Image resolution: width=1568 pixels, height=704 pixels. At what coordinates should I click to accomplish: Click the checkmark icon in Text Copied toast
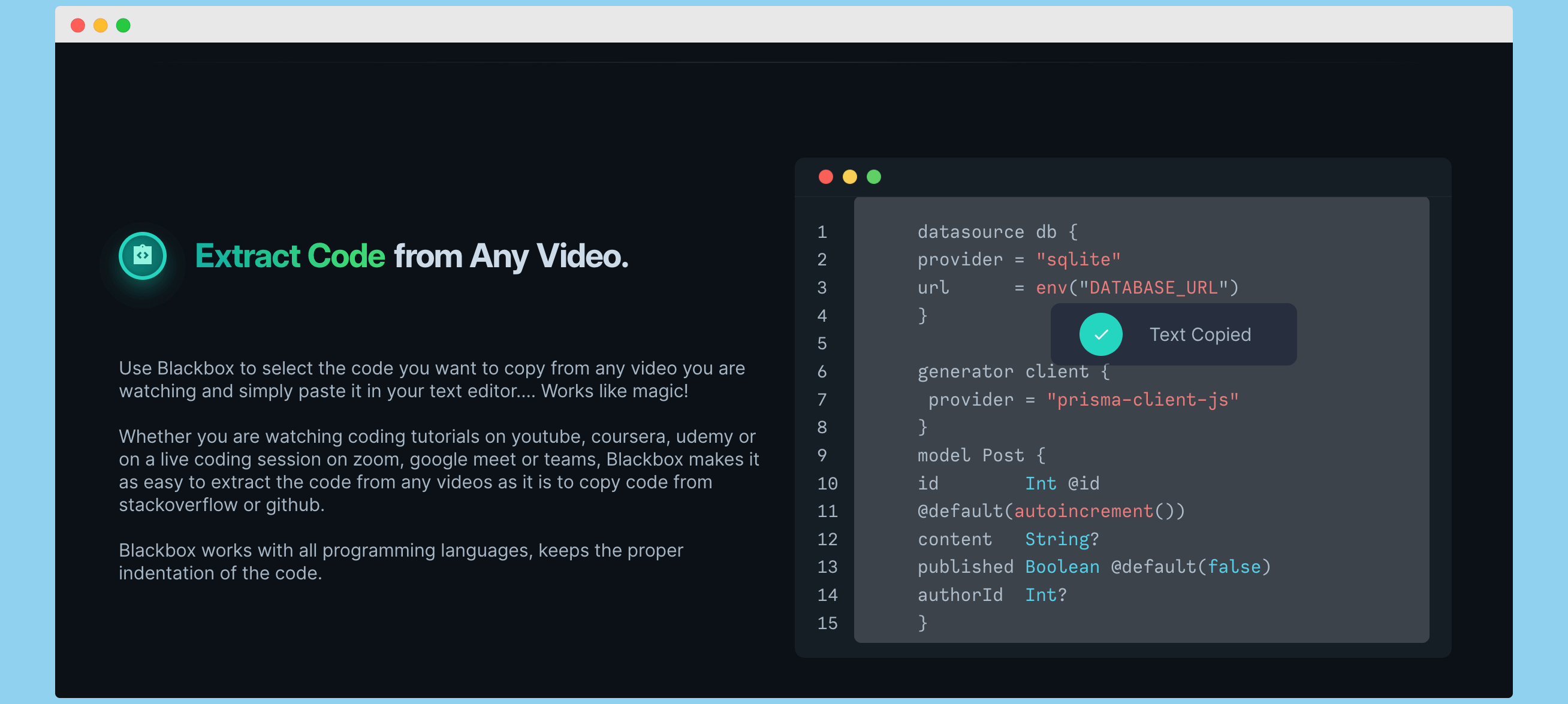[x=1100, y=334]
